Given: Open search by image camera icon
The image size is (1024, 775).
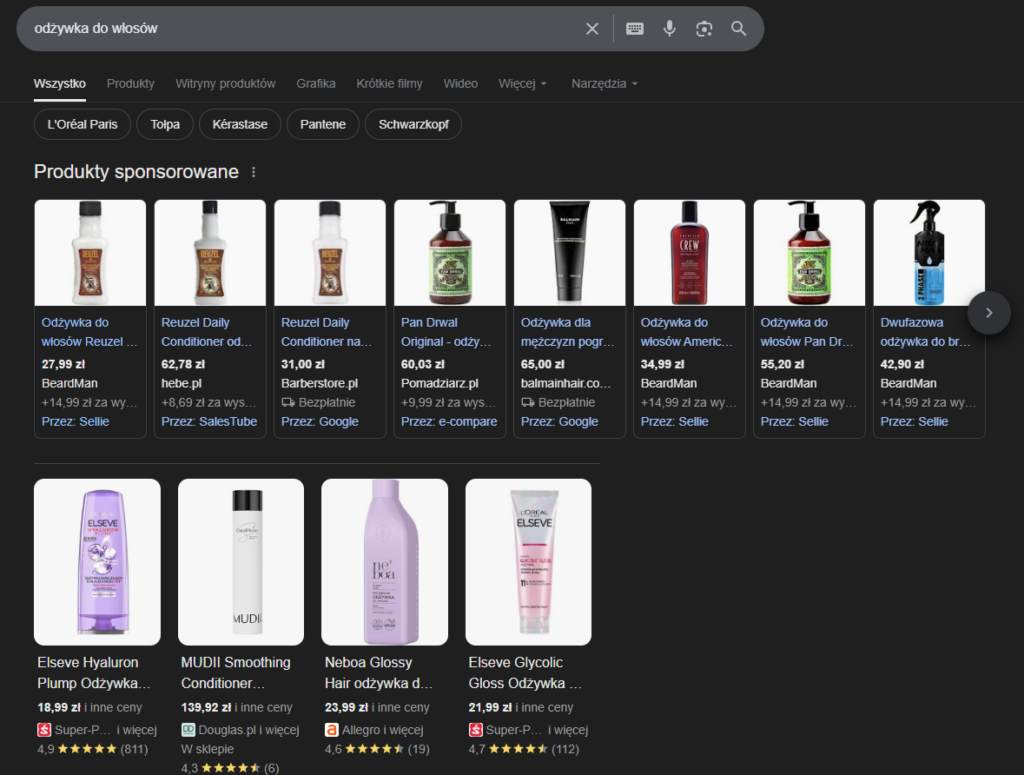Looking at the screenshot, I should point(704,29).
